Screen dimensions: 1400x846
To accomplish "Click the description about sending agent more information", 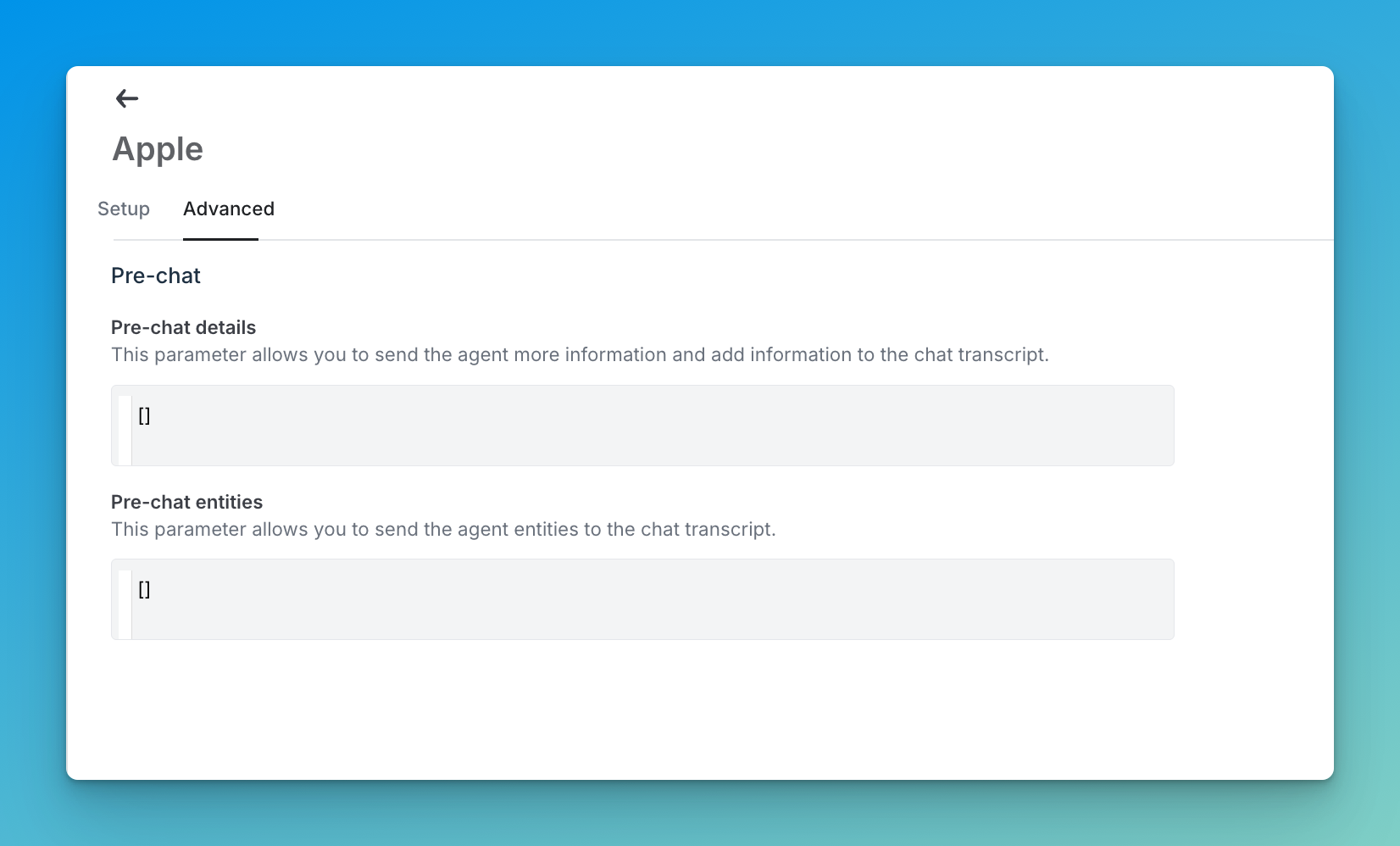I will [580, 354].
